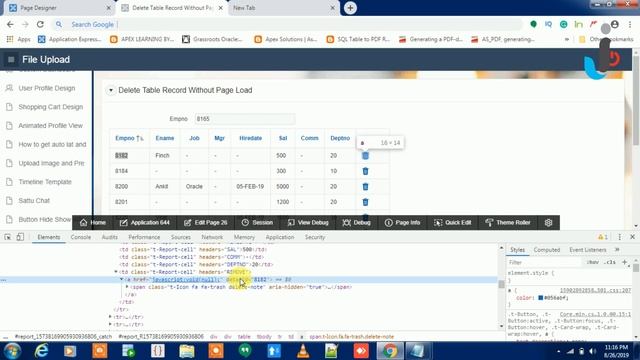
Task: Open Theme Roller in developer toolbar
Action: 507,222
